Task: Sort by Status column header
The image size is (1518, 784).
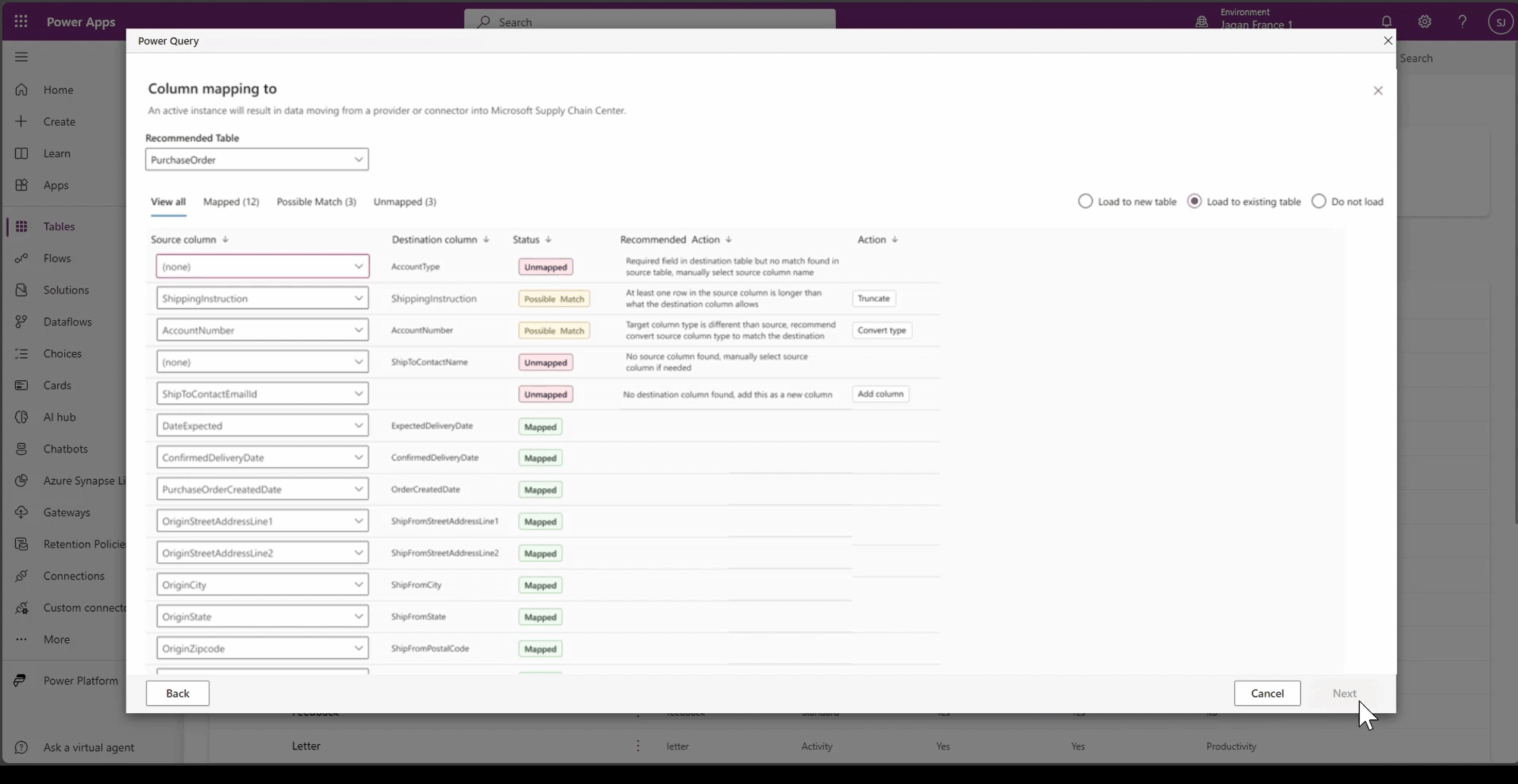Action: pos(532,239)
